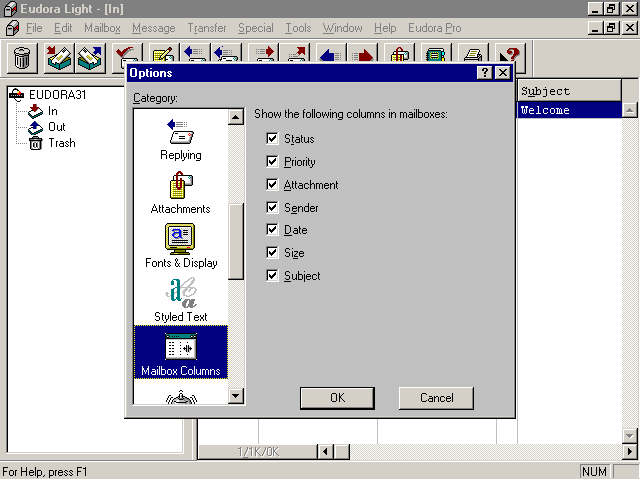Click the Options dialog help question button
The height and width of the screenshot is (480, 640).
point(484,73)
